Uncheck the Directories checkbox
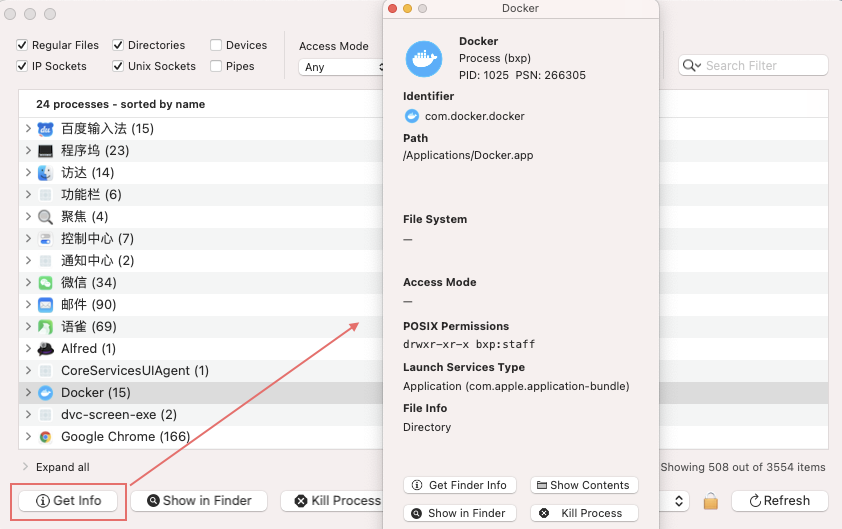This screenshot has width=842, height=529. tap(118, 45)
